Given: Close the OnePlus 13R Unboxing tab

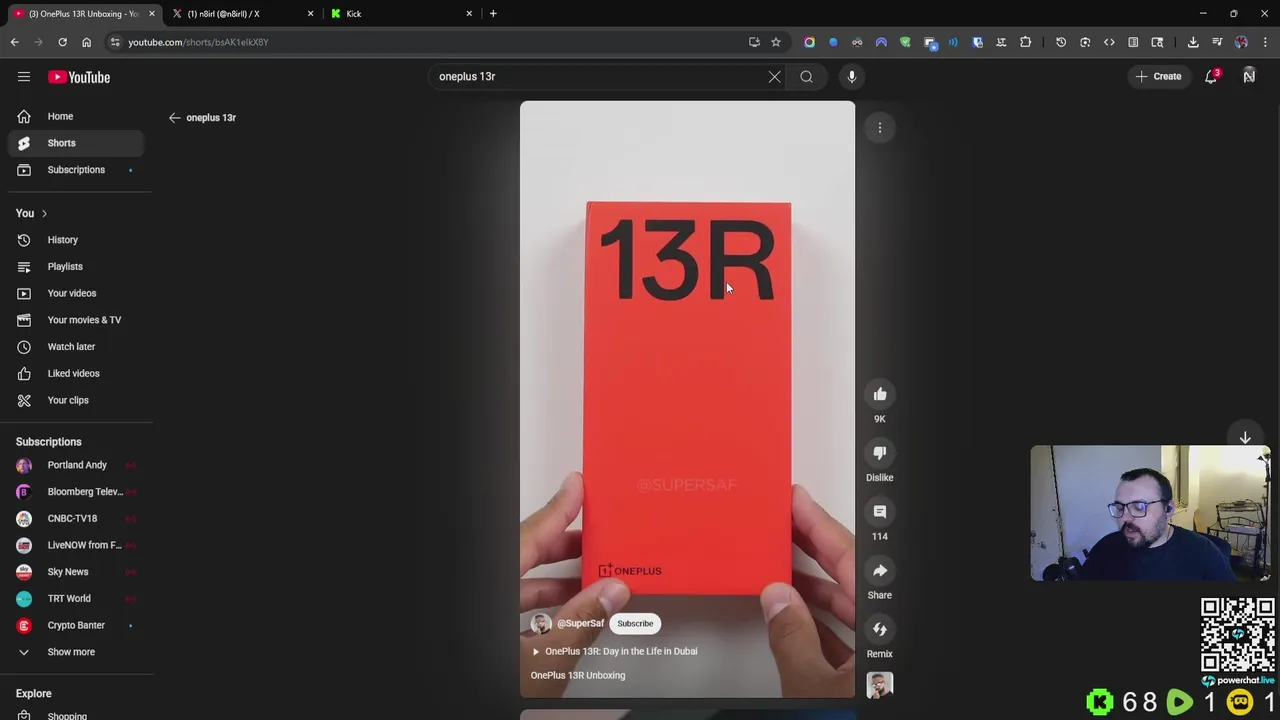Looking at the screenshot, I should [151, 14].
